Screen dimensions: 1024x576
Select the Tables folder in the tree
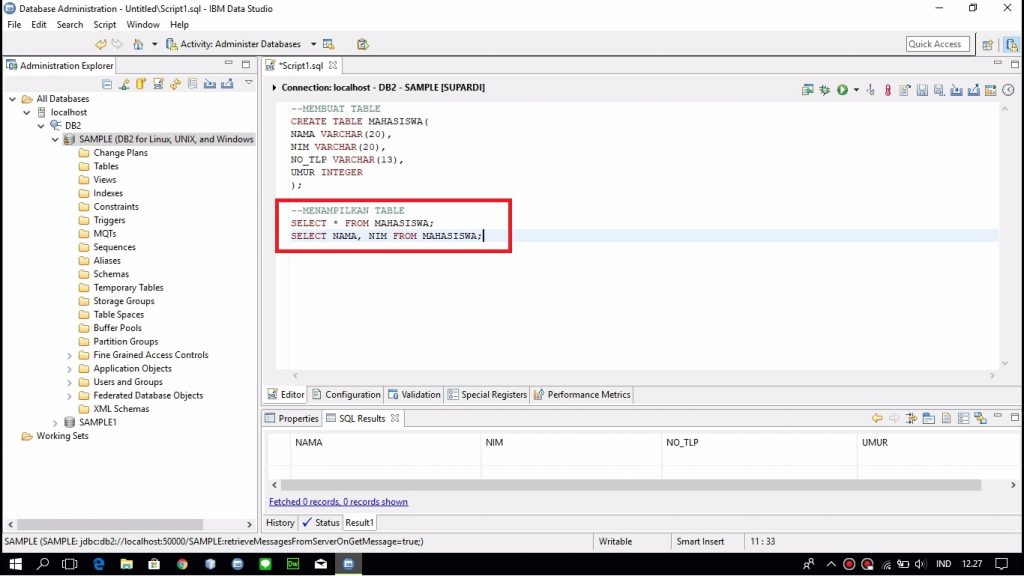[x=106, y=166]
